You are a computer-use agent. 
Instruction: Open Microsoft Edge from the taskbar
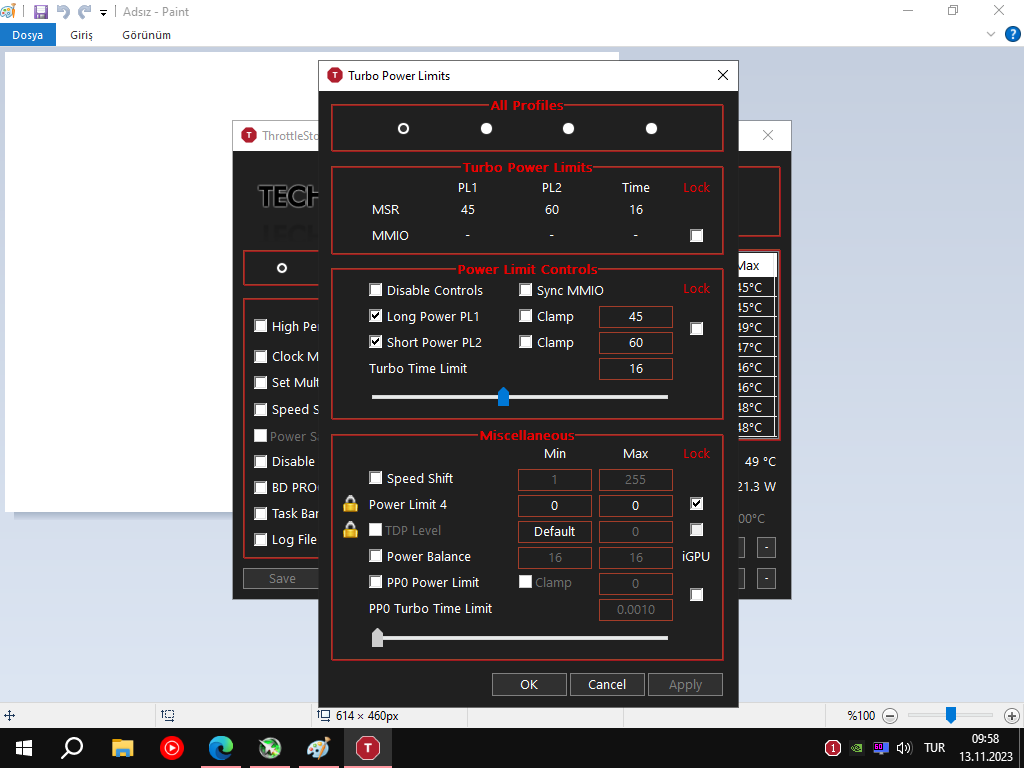point(221,748)
